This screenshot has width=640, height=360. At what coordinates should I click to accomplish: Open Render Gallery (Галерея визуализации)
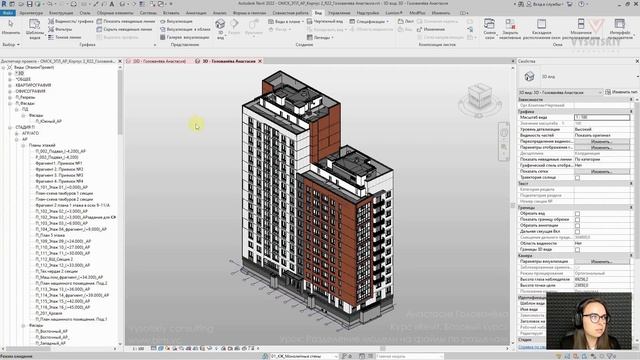(184, 37)
